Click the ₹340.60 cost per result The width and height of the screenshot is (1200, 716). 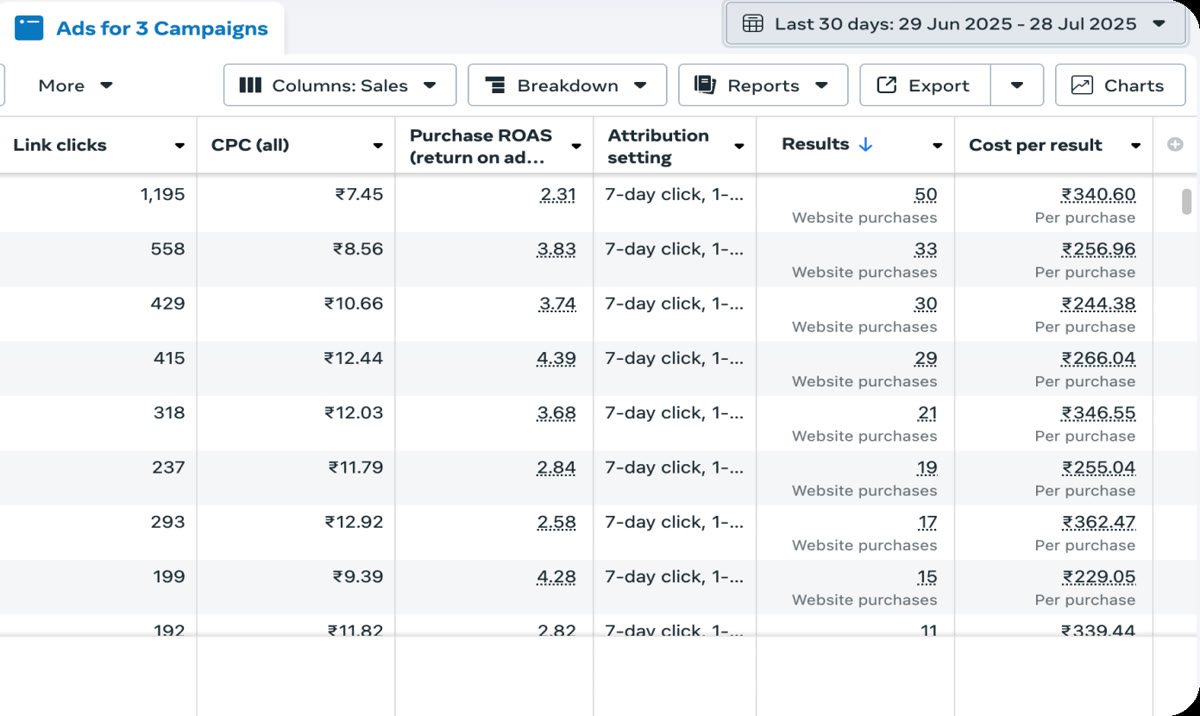click(1098, 195)
